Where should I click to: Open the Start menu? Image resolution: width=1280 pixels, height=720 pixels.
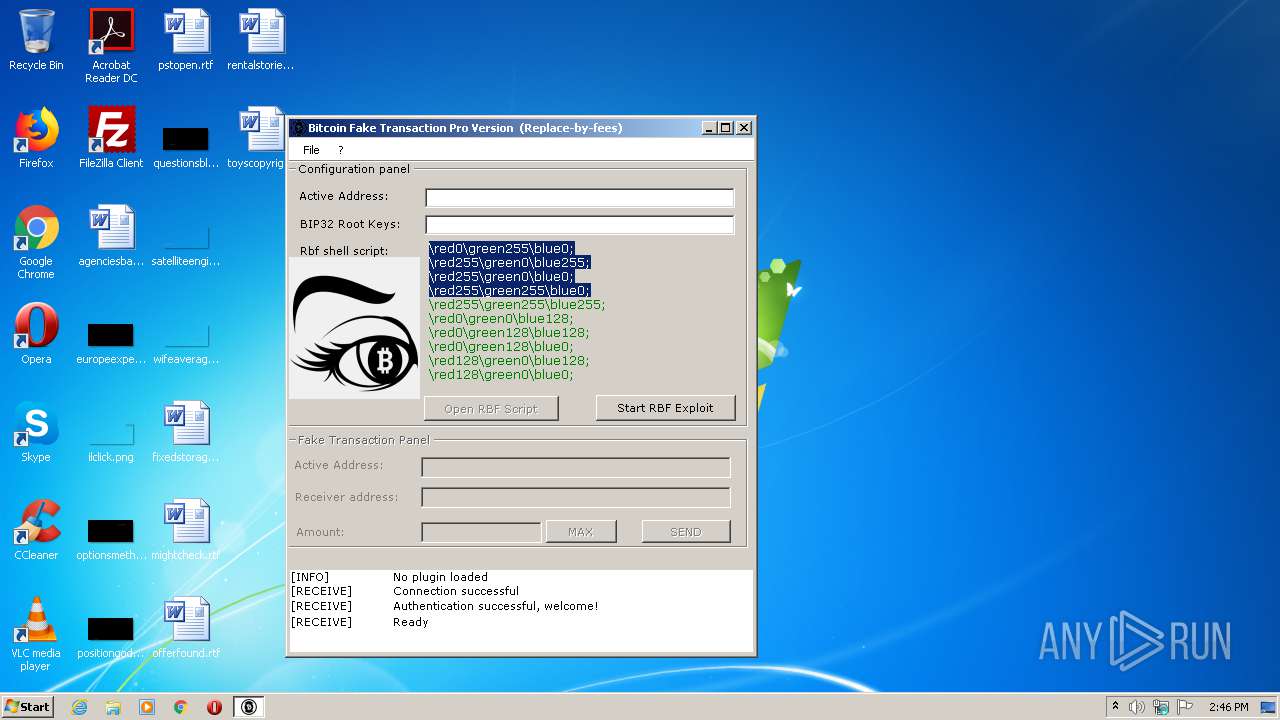pyautogui.click(x=28, y=707)
